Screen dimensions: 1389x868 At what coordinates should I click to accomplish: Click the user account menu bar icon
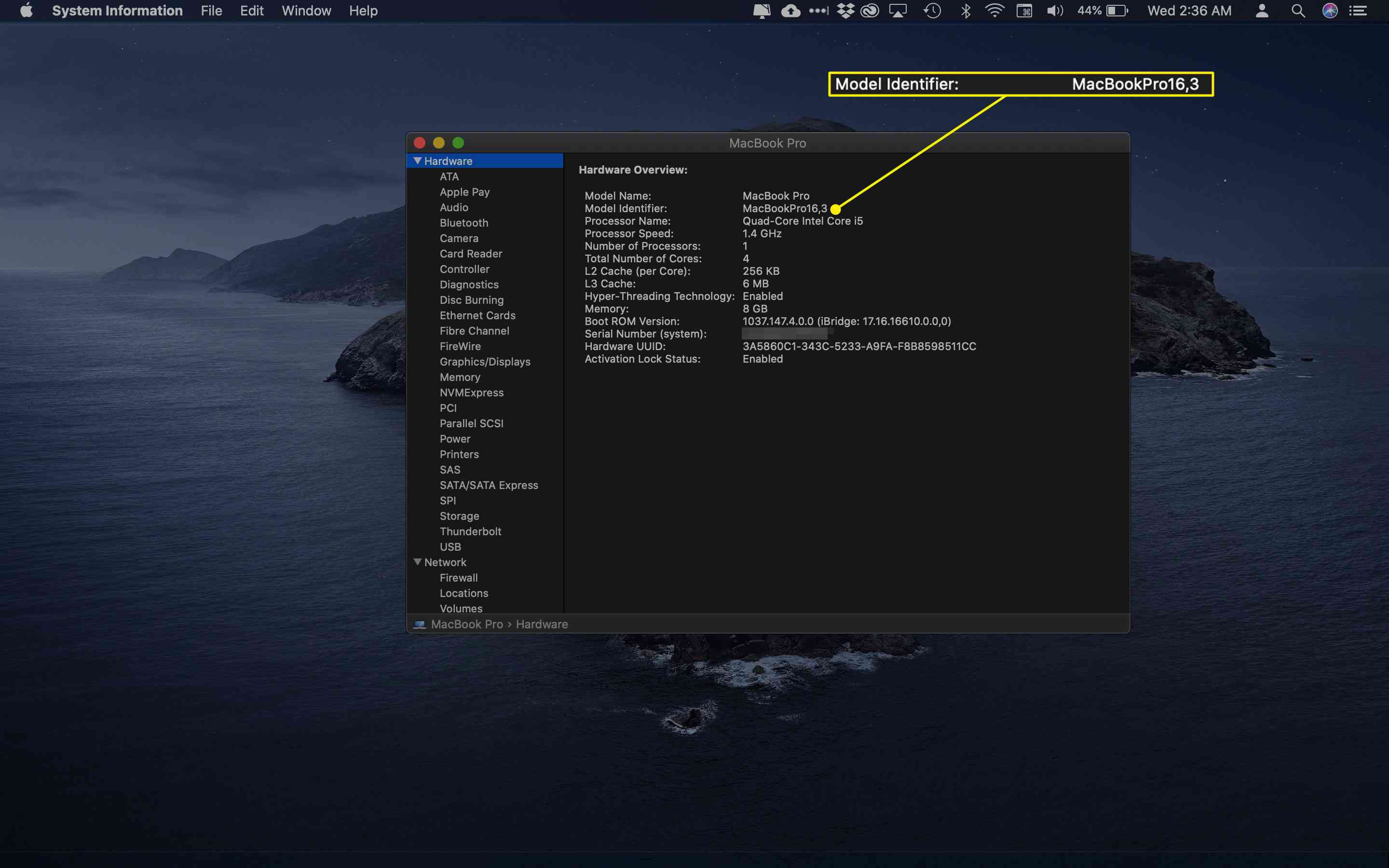(1262, 11)
